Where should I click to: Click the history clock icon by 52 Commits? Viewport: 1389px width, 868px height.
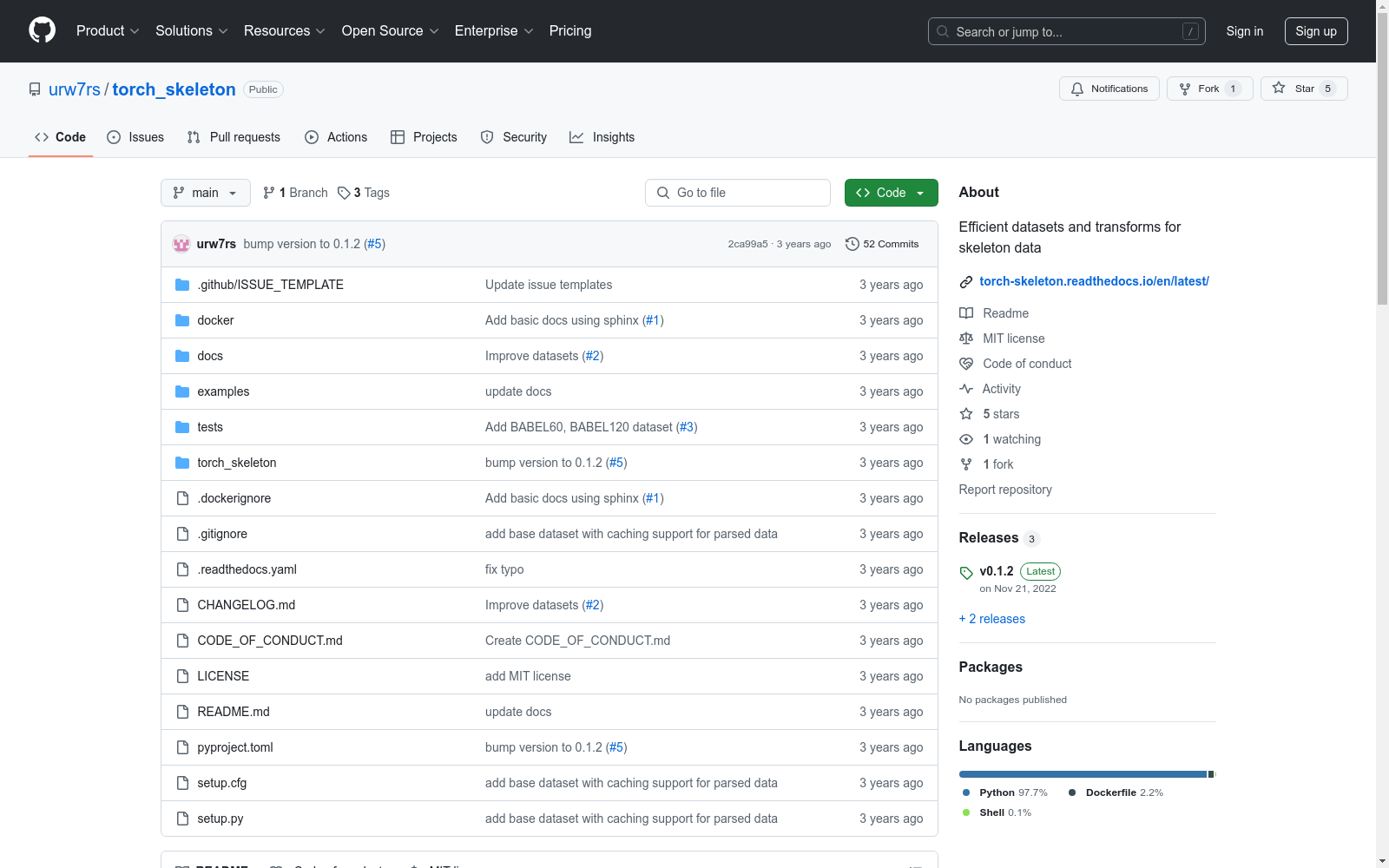(x=852, y=244)
